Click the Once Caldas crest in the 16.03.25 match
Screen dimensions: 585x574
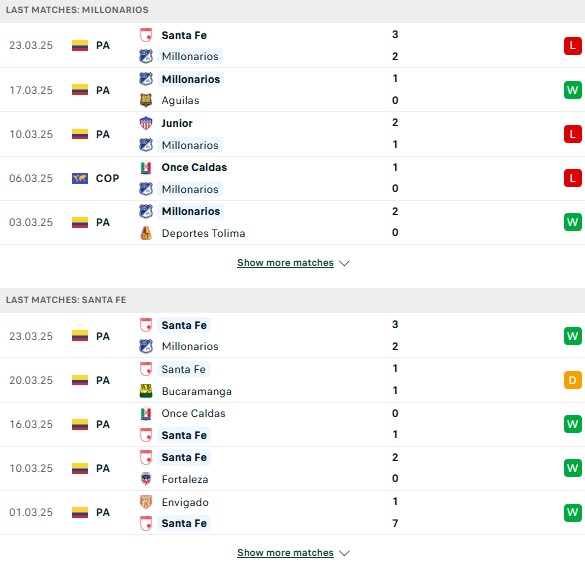pyautogui.click(x=146, y=413)
